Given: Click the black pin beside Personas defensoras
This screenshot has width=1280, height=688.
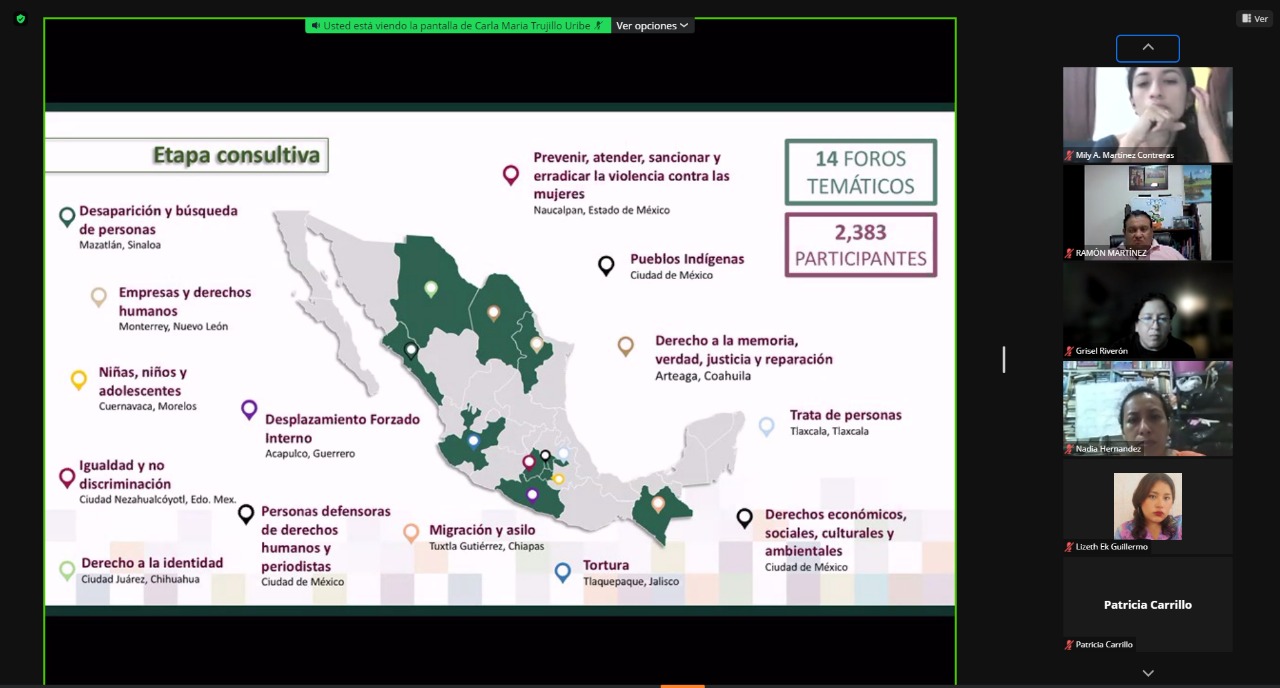Looking at the screenshot, I should 246,515.
